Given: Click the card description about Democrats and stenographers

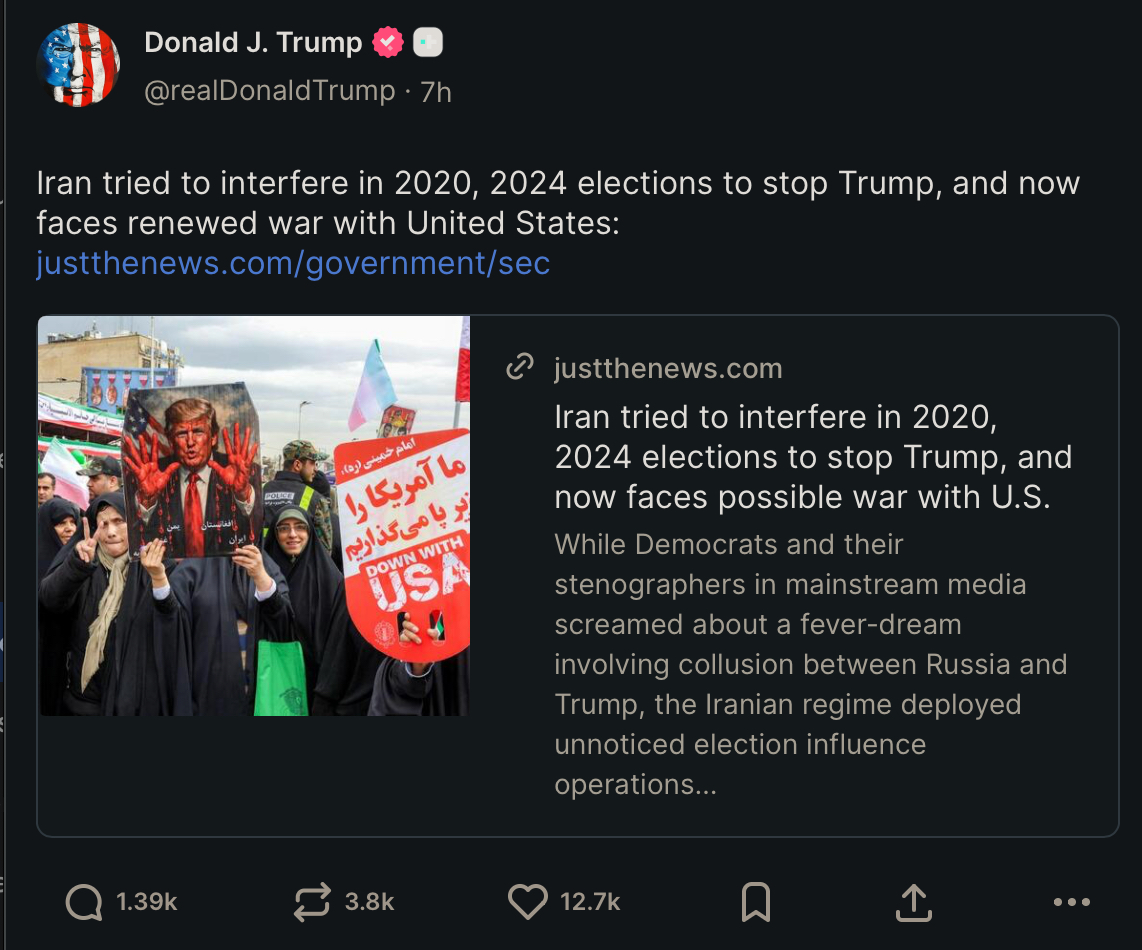Looking at the screenshot, I should (810, 664).
